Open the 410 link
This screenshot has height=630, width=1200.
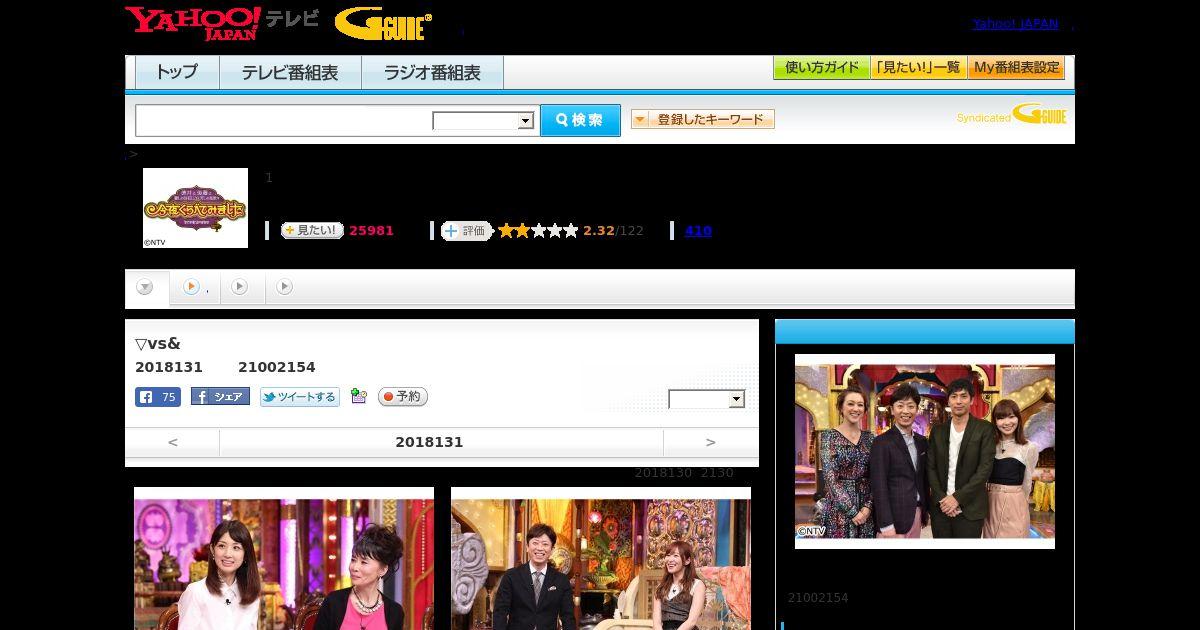tap(698, 231)
